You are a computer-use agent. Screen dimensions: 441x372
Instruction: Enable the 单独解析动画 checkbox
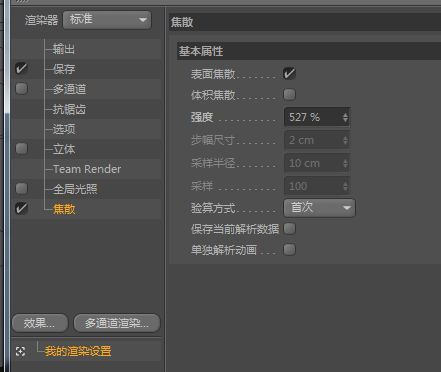click(x=289, y=249)
